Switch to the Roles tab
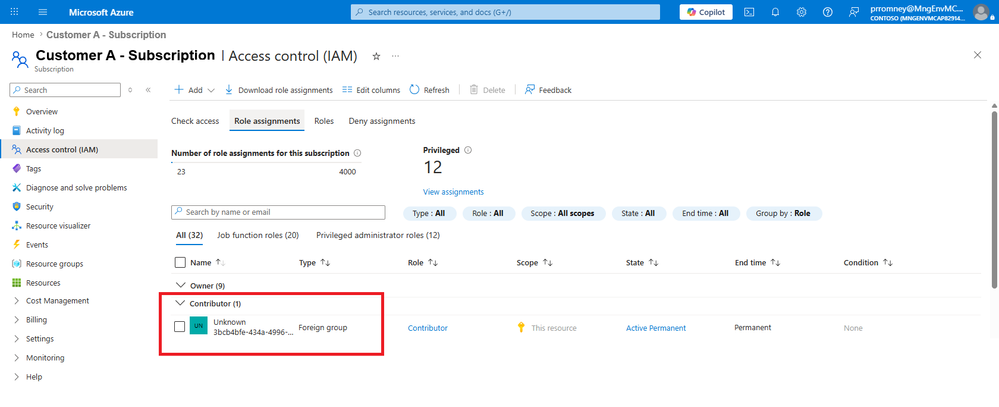The image size is (999, 407). point(324,121)
